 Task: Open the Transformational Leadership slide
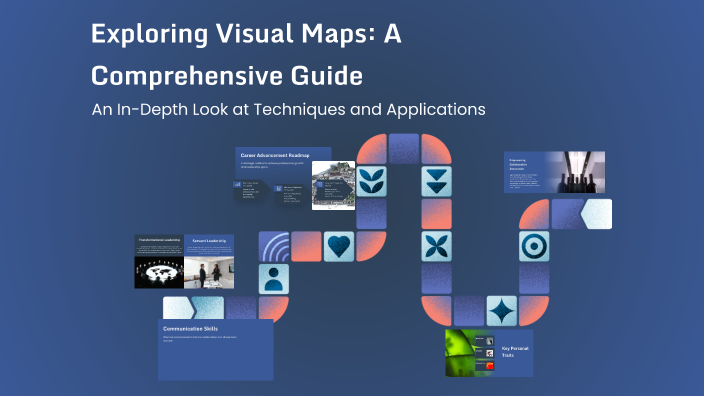159,261
